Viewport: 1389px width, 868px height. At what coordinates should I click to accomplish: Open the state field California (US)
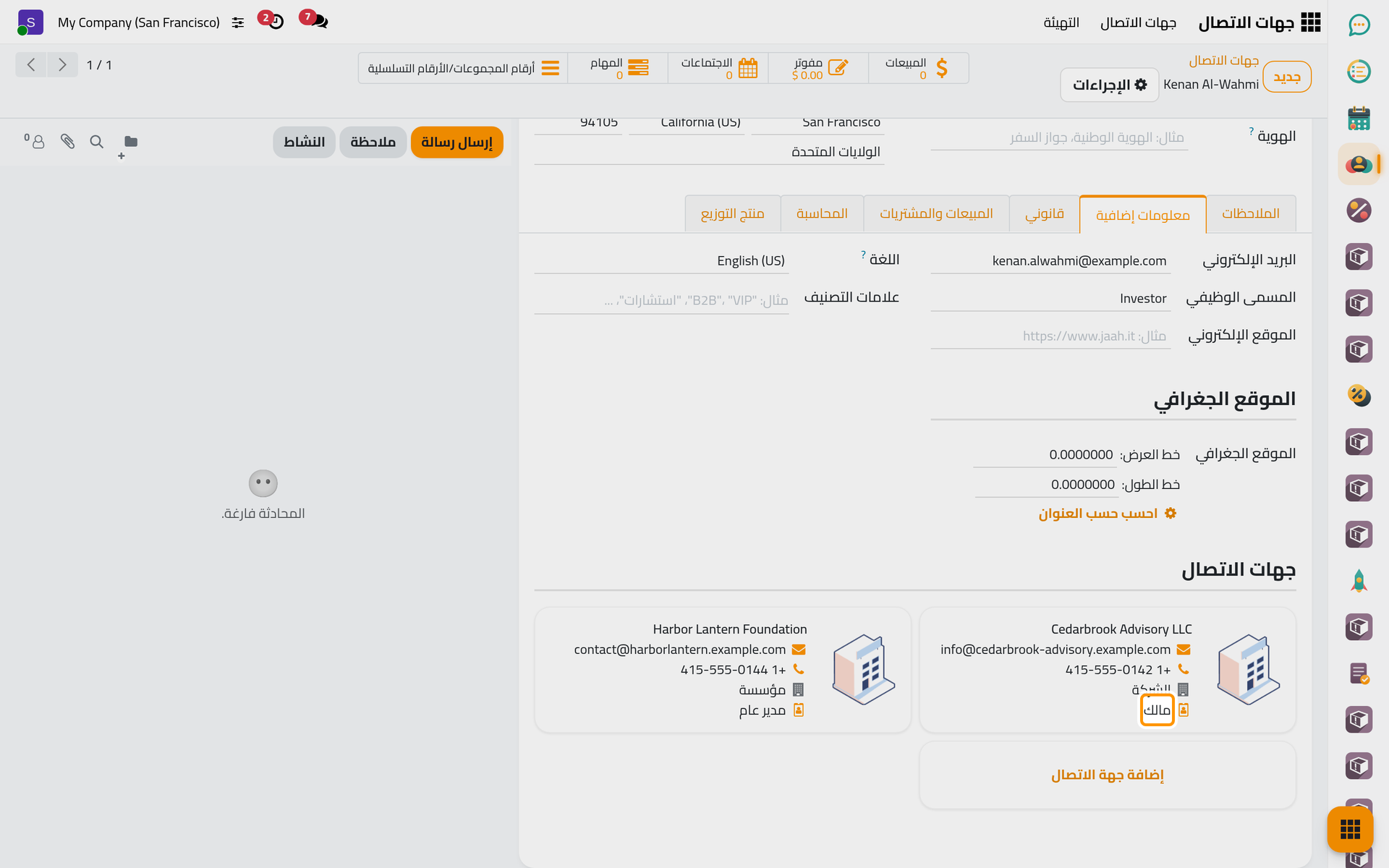tap(687, 124)
